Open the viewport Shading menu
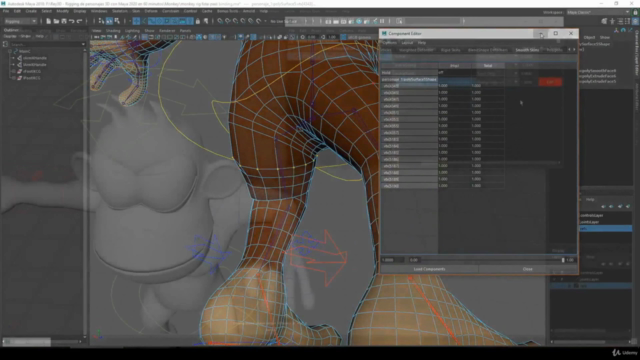 coord(113,31)
